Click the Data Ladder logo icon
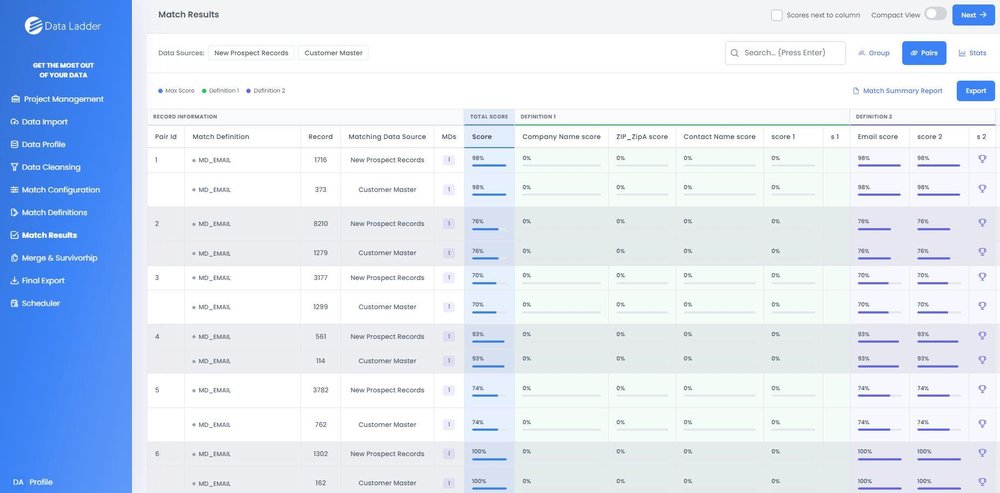Screen dimensions: 1000x493 pos(33,26)
